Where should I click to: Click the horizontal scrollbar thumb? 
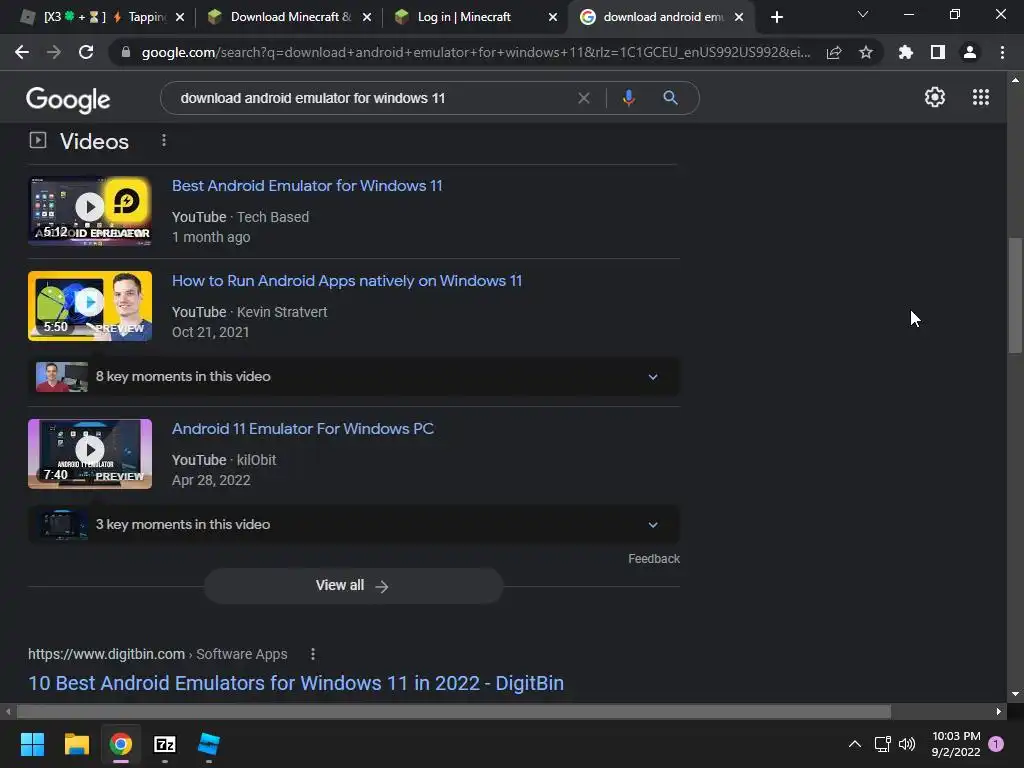(x=454, y=711)
